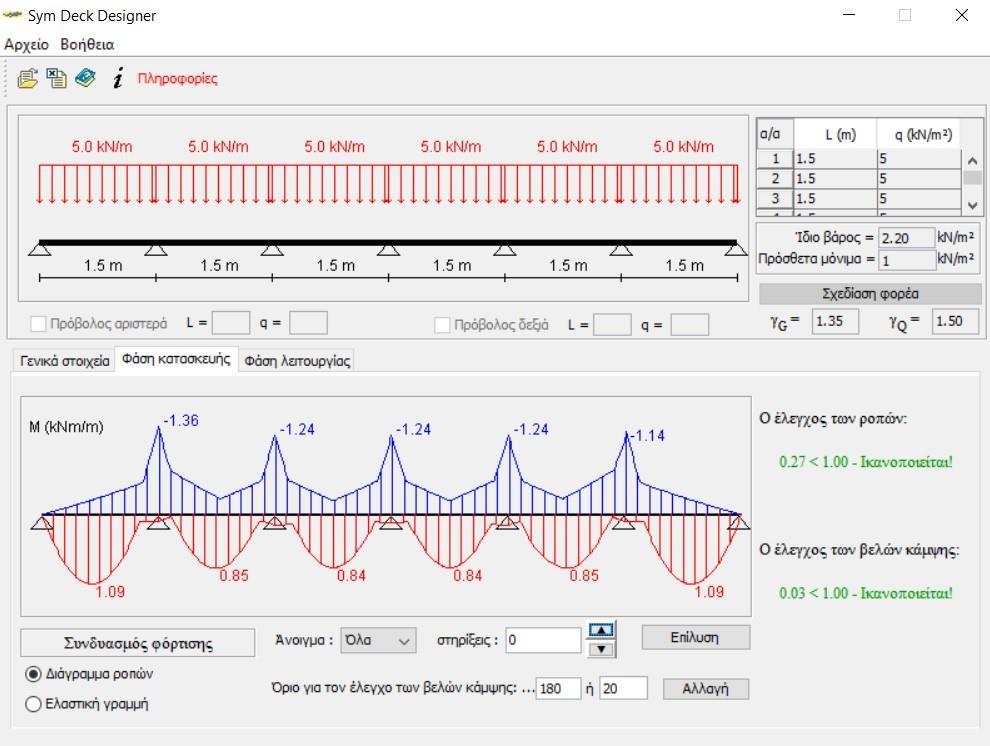This screenshot has height=746, width=990.
Task: Click the Αλλαγή button
Action: click(706, 689)
